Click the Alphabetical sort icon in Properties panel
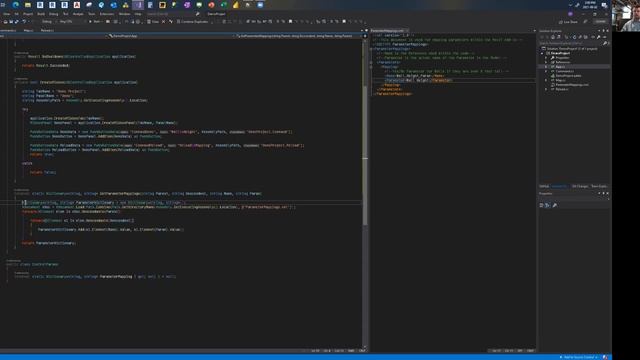This screenshot has height=360, width=640. click(547, 205)
